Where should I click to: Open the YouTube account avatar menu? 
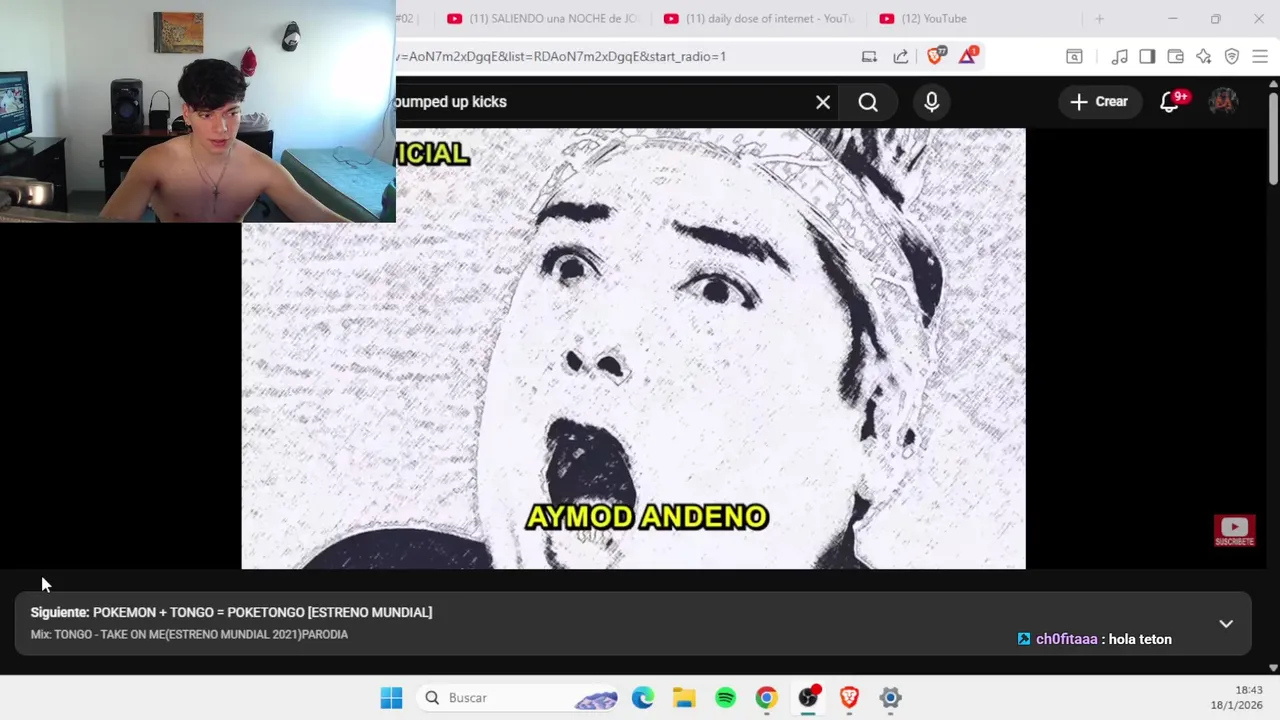pos(1224,102)
